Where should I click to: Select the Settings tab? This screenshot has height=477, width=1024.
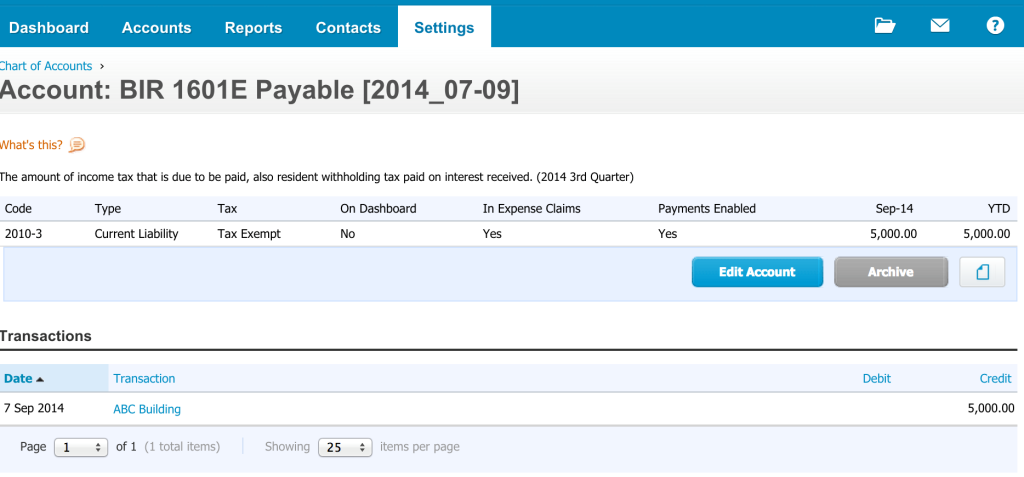[444, 27]
